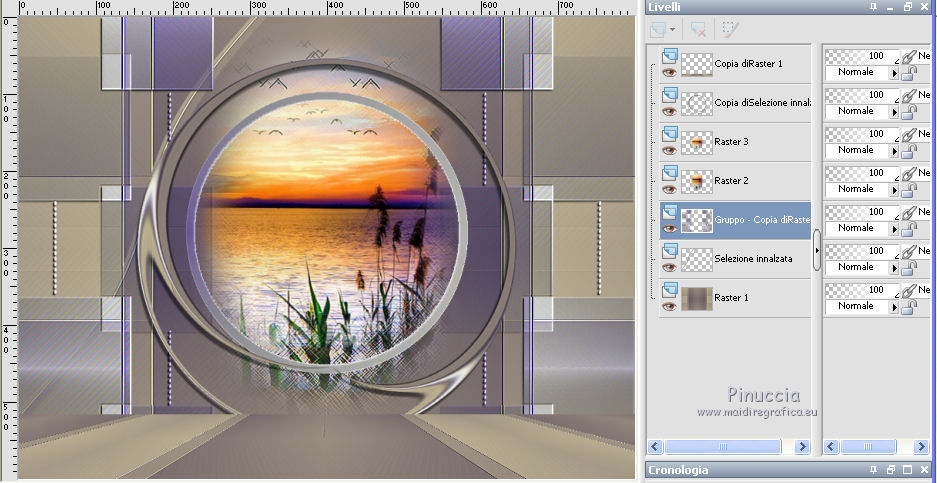The width and height of the screenshot is (937, 483).
Task: Click lock transparency icon for Copia diRaster 1
Action: click(909, 73)
